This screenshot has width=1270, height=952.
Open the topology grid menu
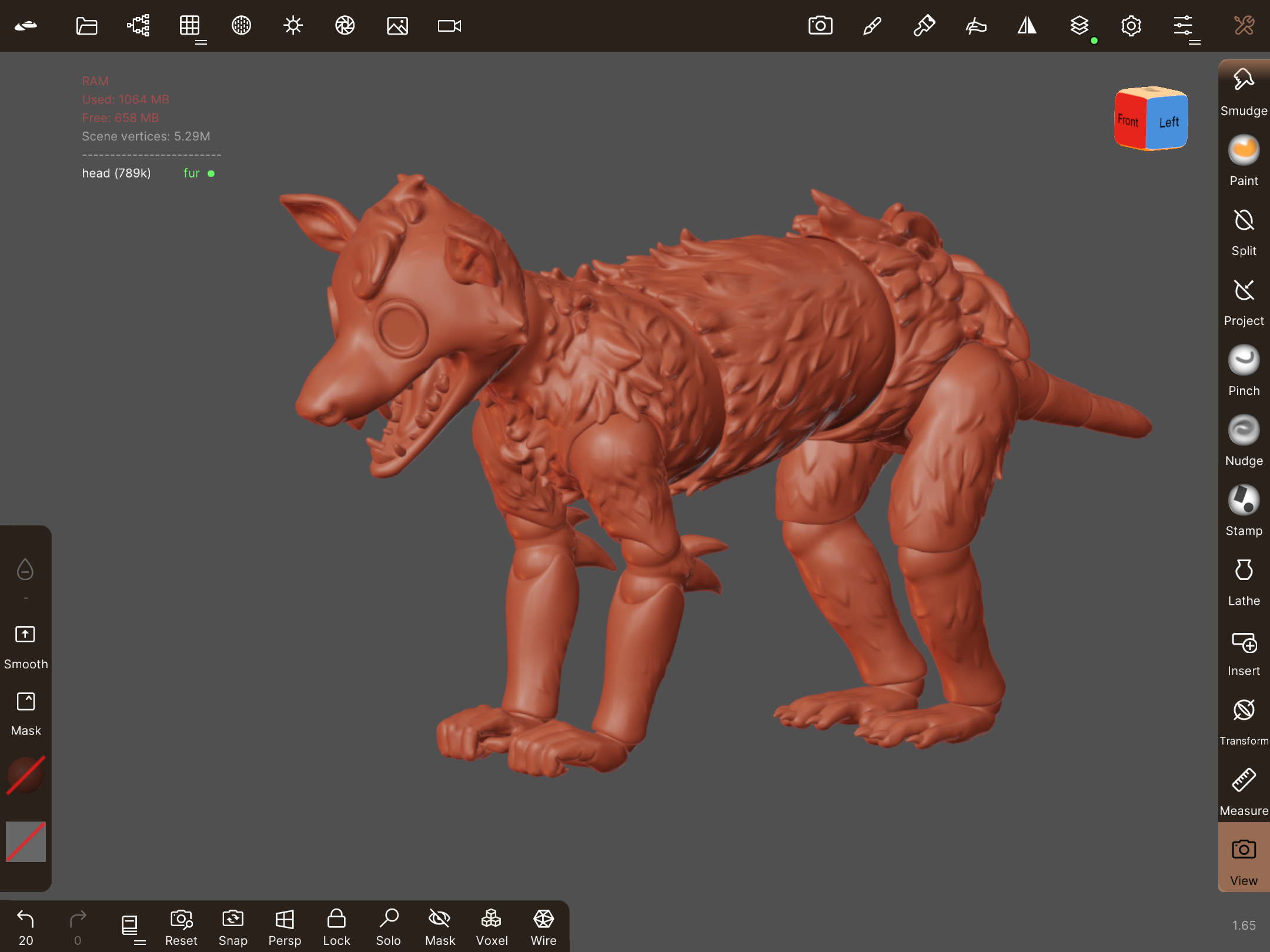coord(190,26)
